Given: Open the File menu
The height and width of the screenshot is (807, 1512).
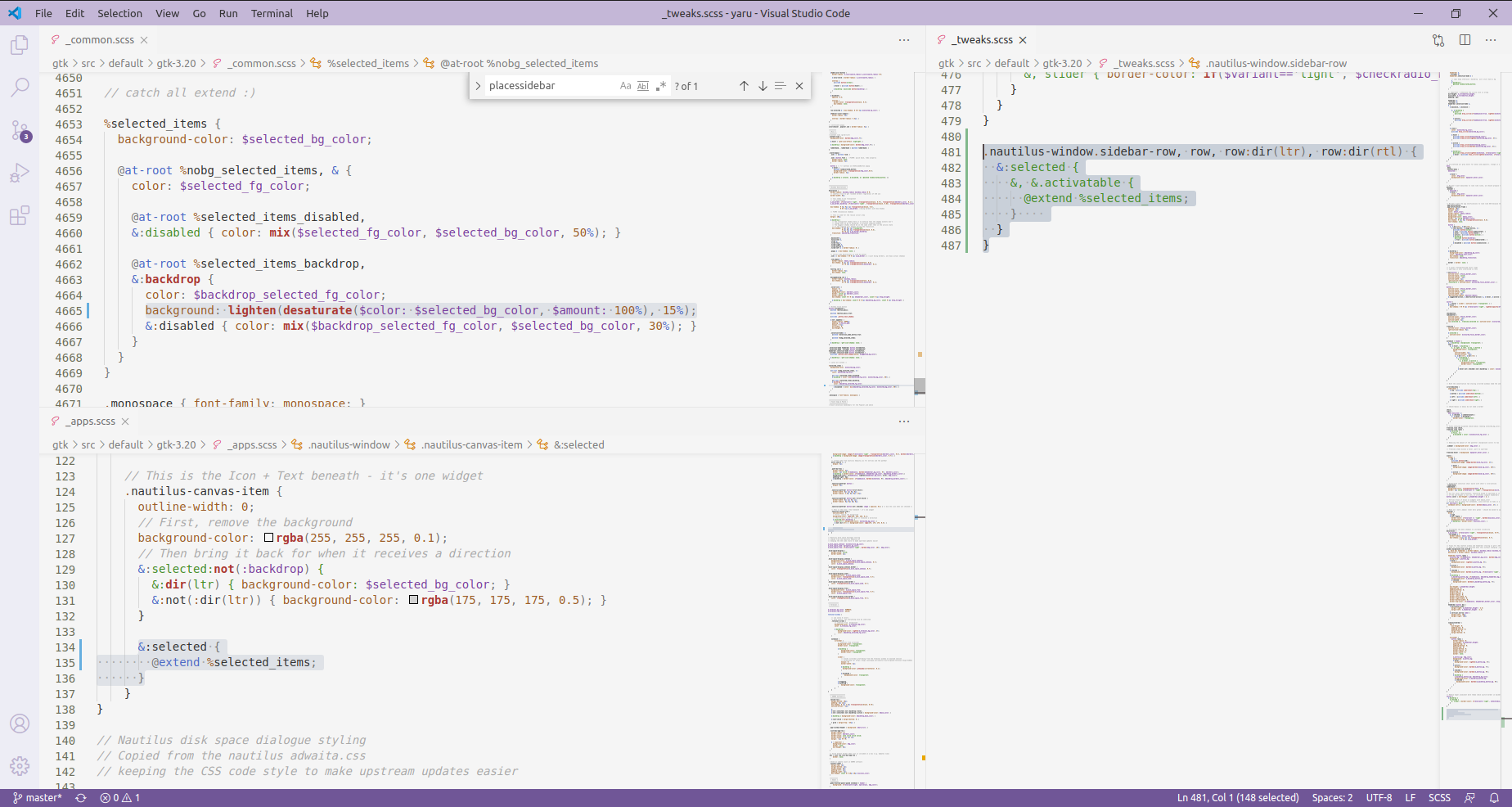Looking at the screenshot, I should point(44,13).
